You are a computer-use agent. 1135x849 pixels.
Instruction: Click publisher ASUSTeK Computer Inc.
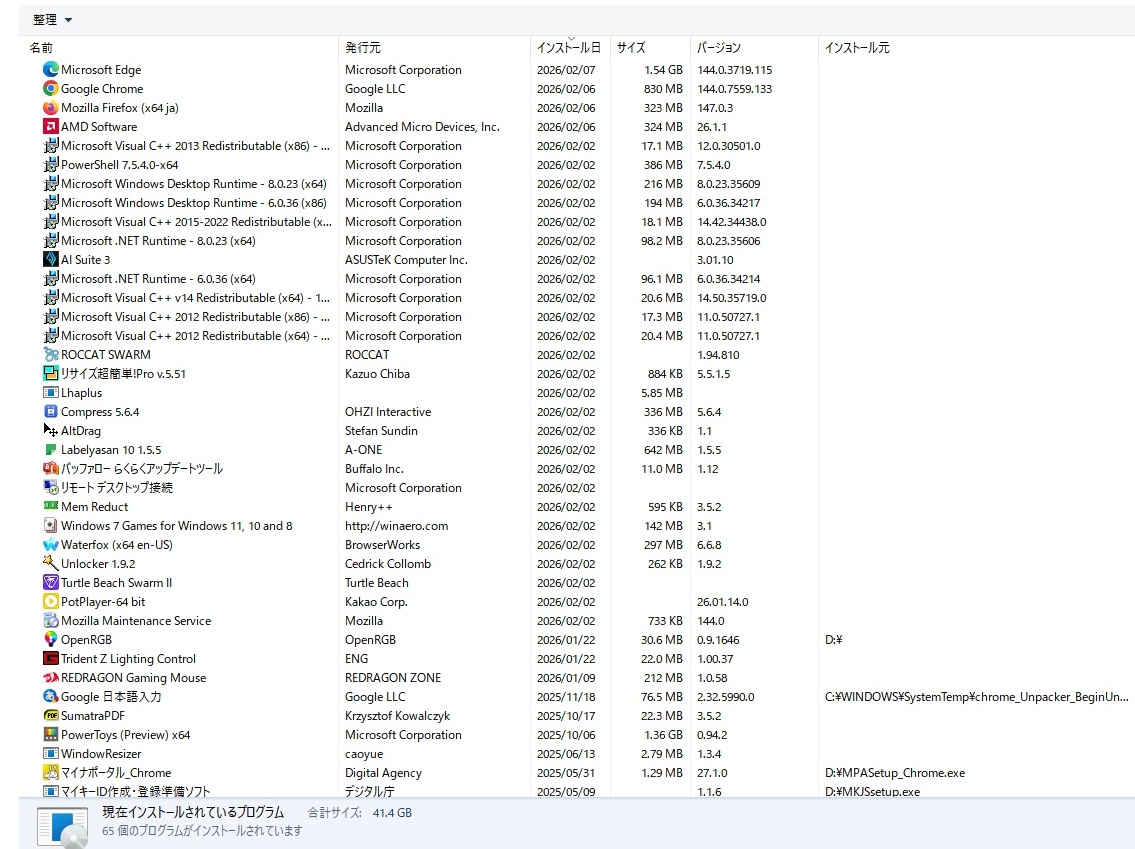(406, 259)
